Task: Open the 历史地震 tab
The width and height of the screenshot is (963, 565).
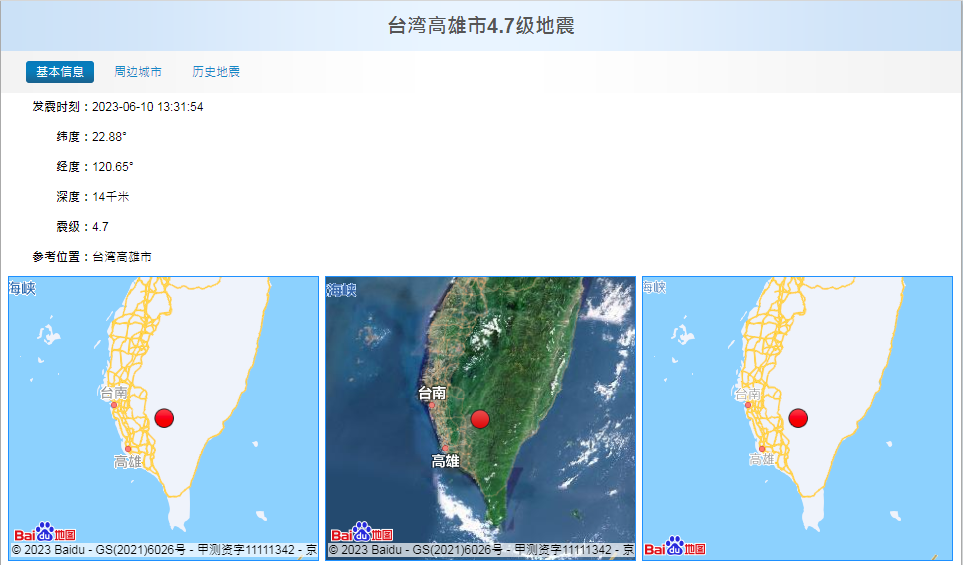Action: 216,72
